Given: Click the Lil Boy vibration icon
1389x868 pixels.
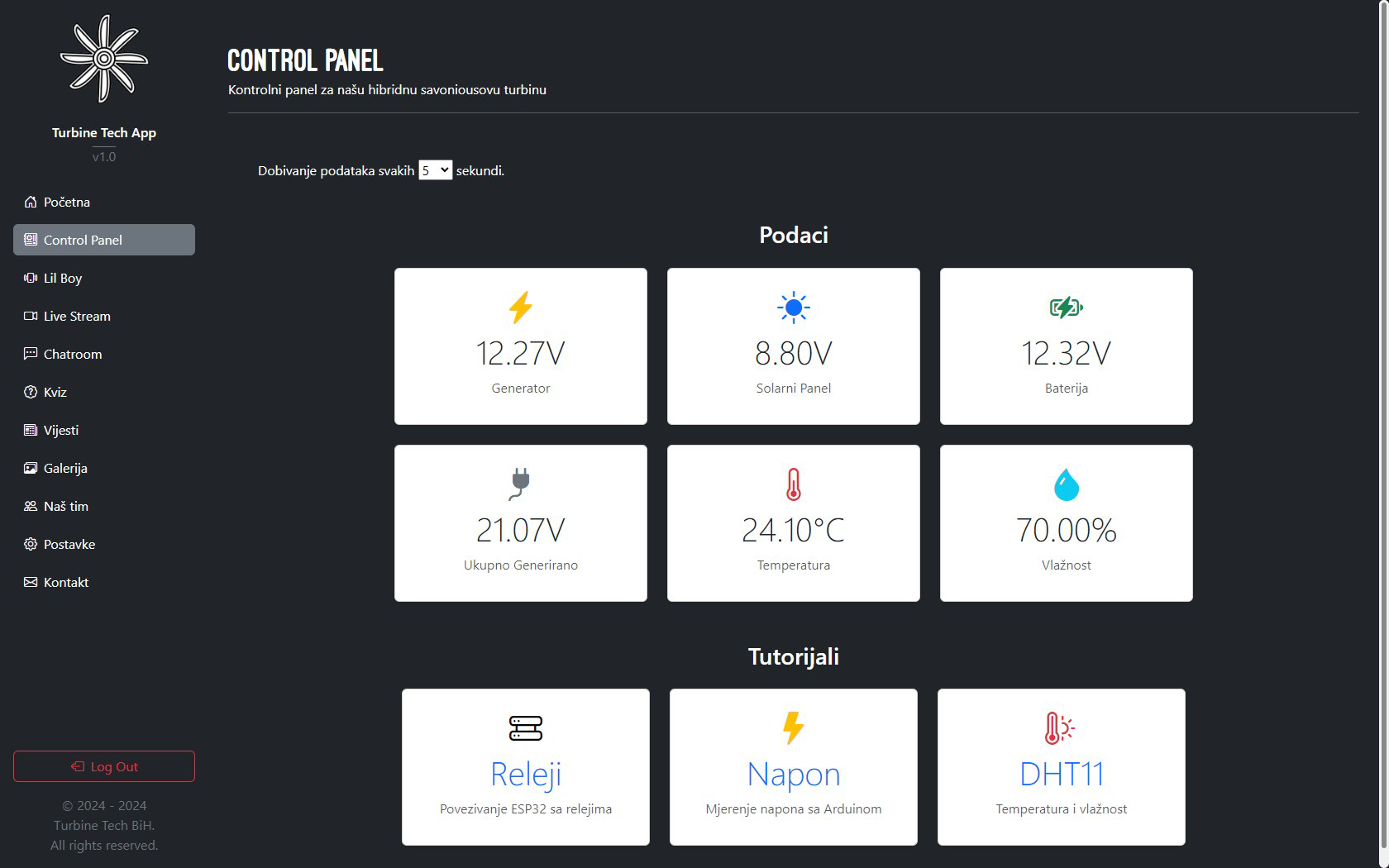Looking at the screenshot, I should tap(31, 278).
